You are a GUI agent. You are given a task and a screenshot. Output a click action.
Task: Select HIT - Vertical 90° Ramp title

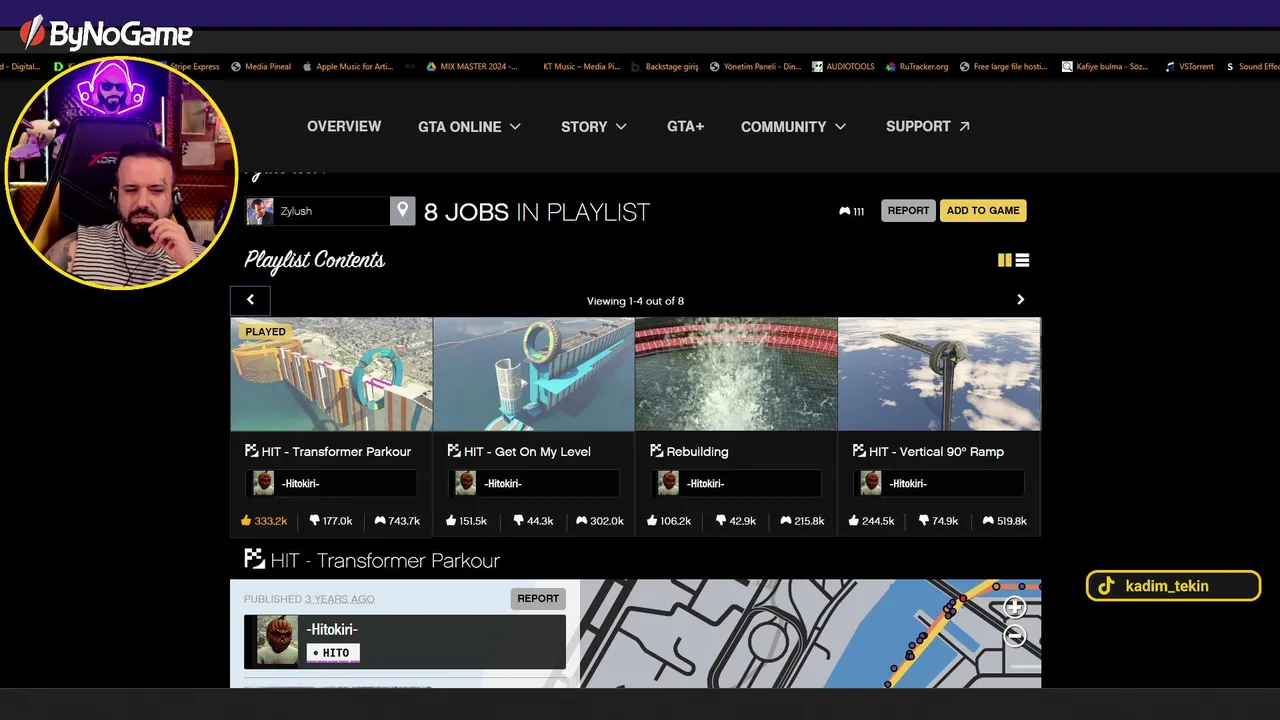(936, 451)
